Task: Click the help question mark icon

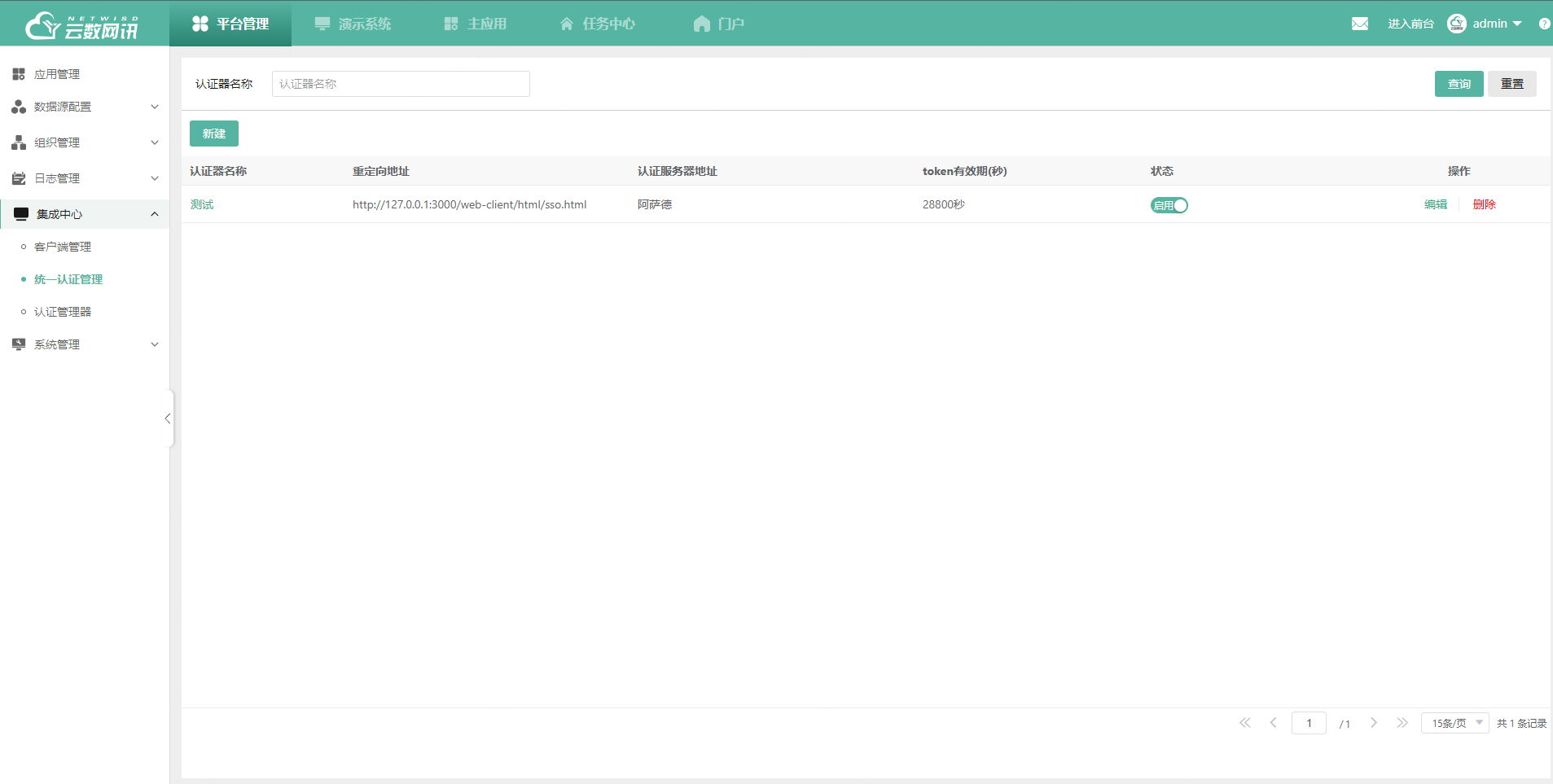Action: click(x=1544, y=24)
